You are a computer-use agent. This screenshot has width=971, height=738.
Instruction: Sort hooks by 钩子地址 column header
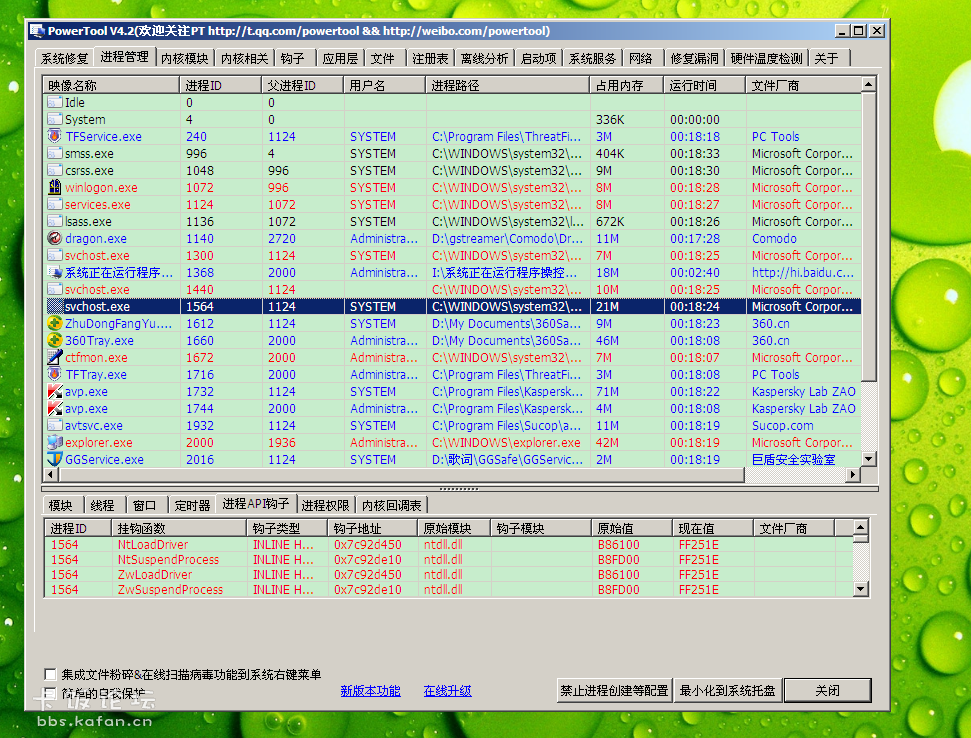tap(372, 529)
